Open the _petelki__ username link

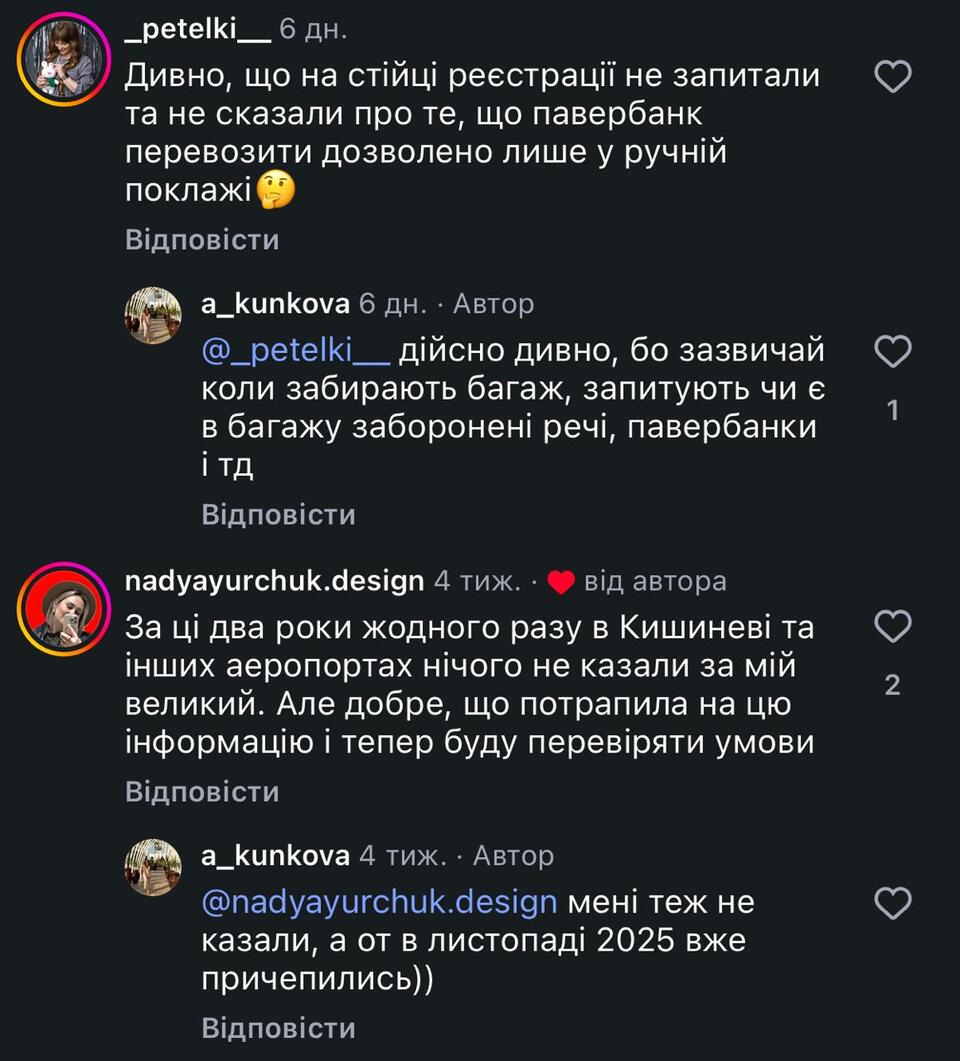pyautogui.click(x=197, y=29)
